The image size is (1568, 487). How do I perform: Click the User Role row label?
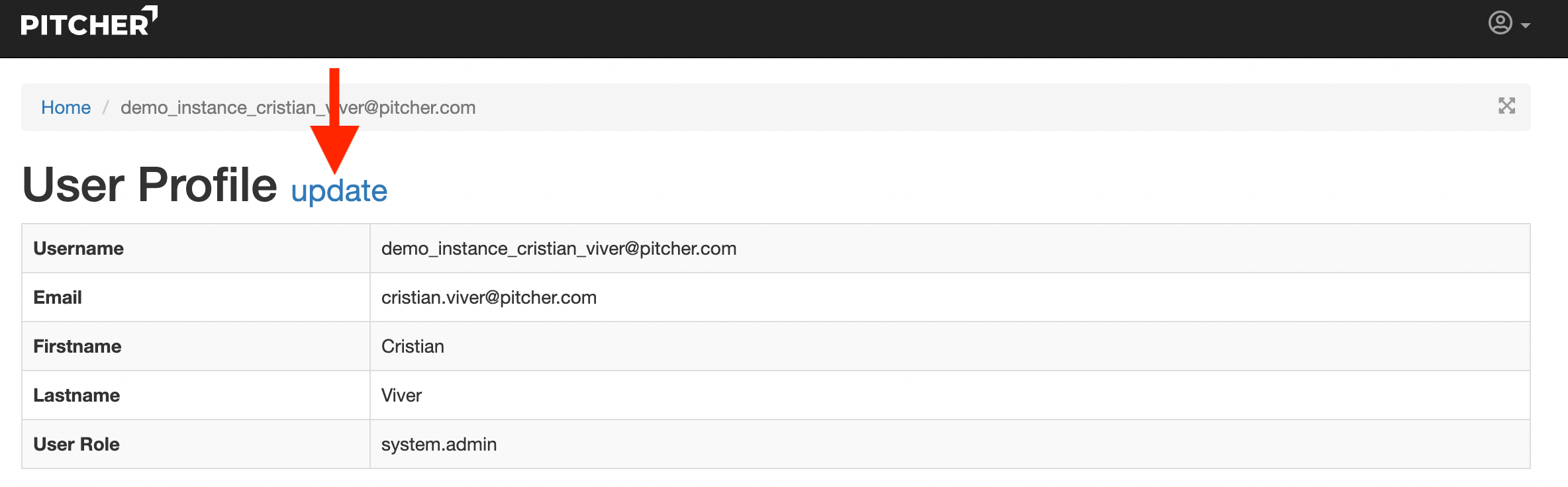coord(76,445)
